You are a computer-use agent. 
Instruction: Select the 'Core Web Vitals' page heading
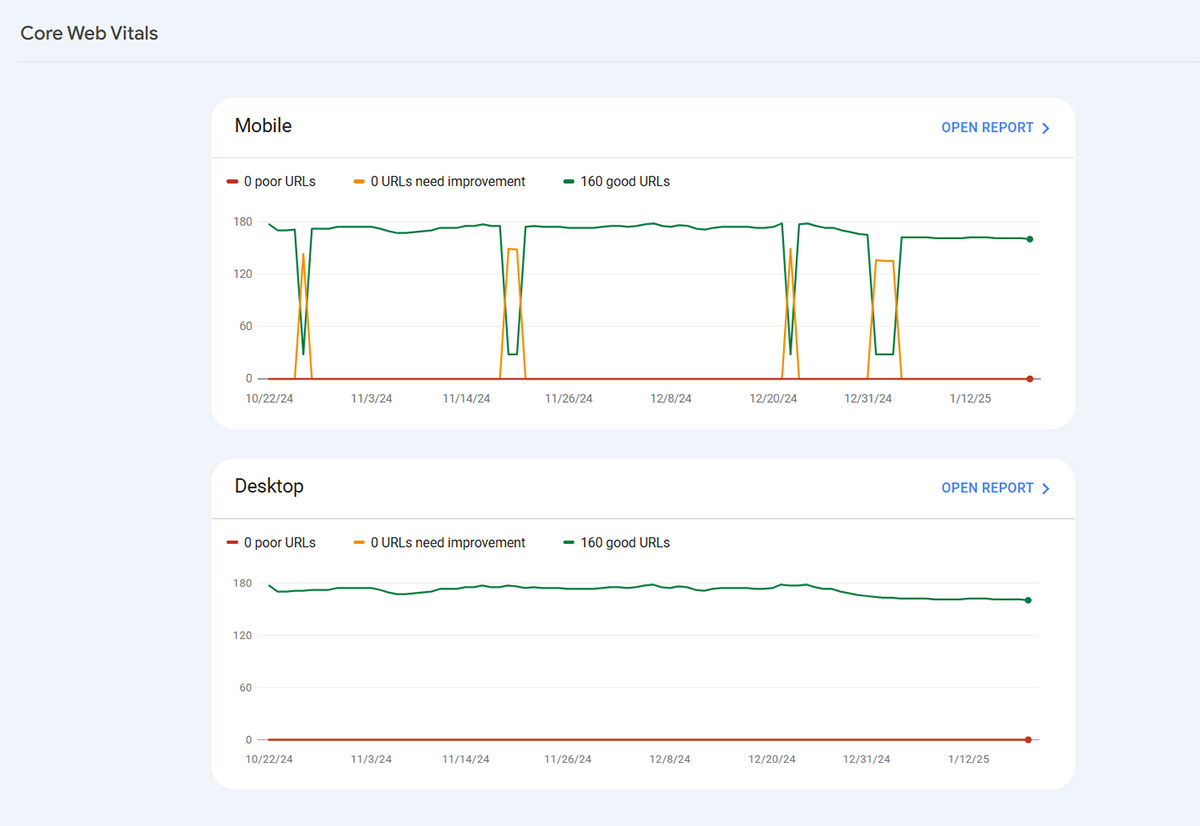click(89, 33)
